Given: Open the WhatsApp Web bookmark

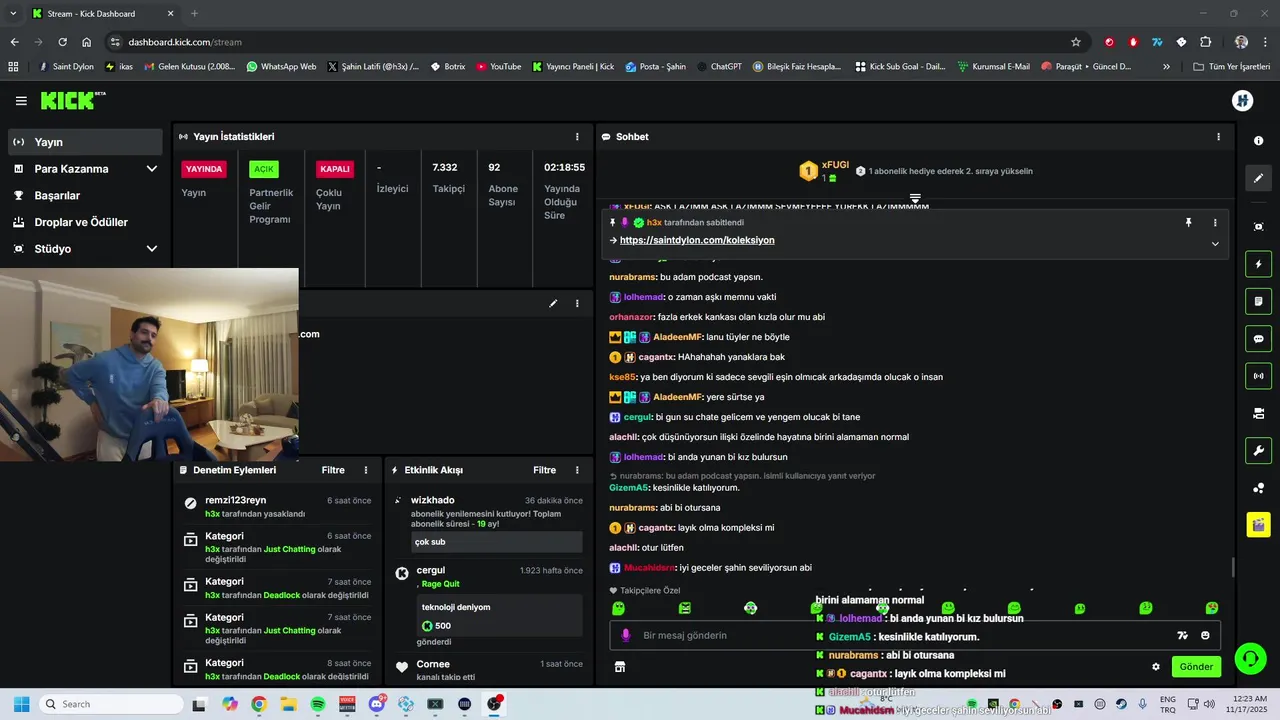Looking at the screenshot, I should [281, 67].
